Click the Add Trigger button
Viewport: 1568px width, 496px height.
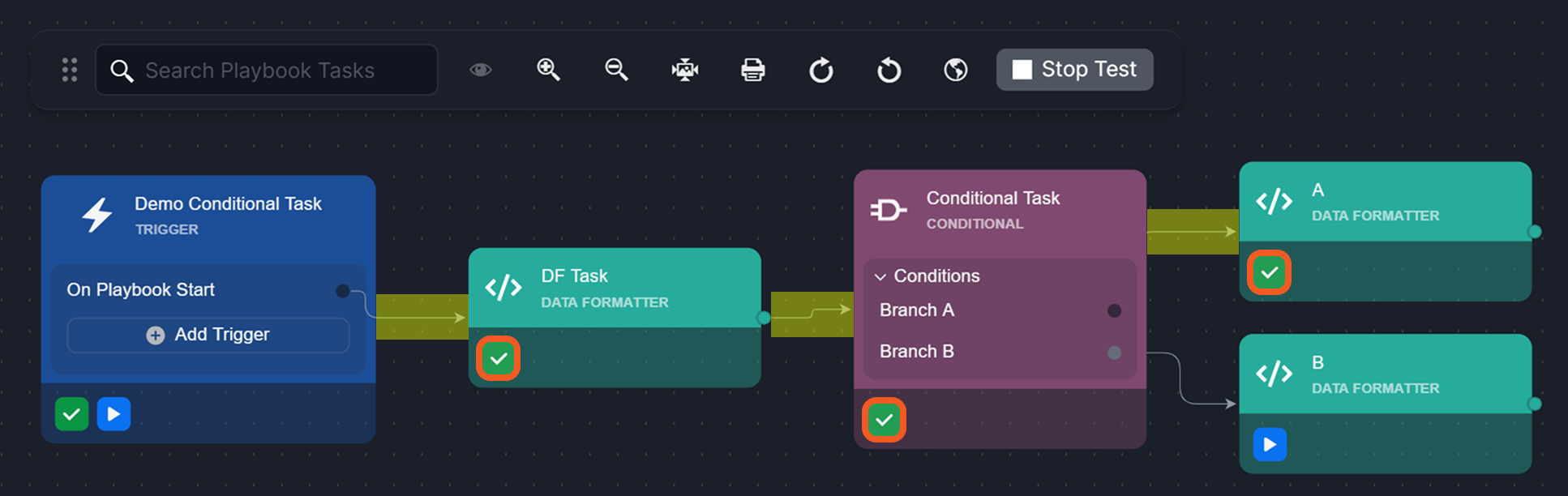pyautogui.click(x=208, y=335)
